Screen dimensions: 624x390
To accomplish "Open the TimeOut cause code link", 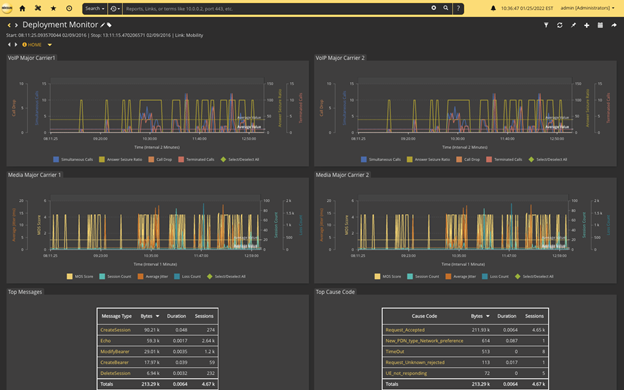I will (395, 351).
